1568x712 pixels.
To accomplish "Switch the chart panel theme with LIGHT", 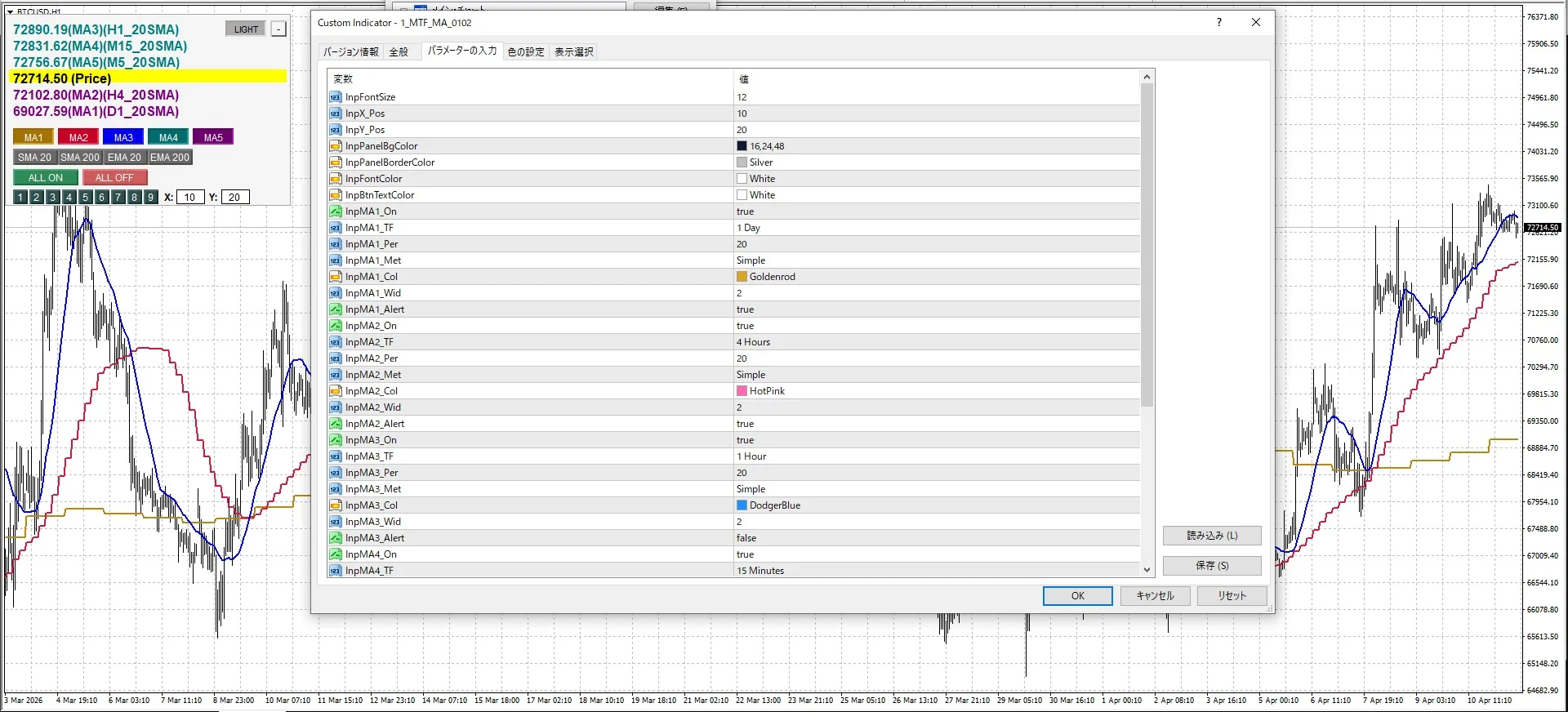I will (246, 29).
